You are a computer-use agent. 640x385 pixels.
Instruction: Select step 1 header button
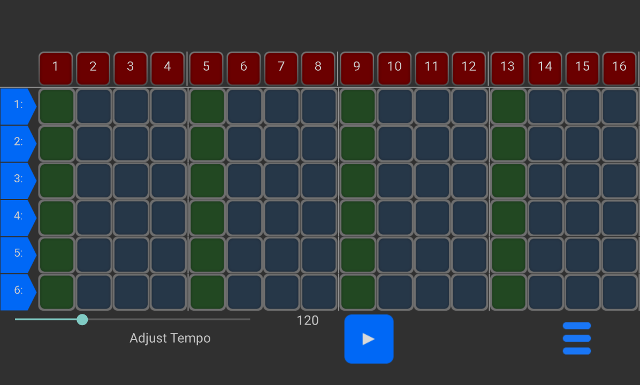pyautogui.click(x=56, y=68)
